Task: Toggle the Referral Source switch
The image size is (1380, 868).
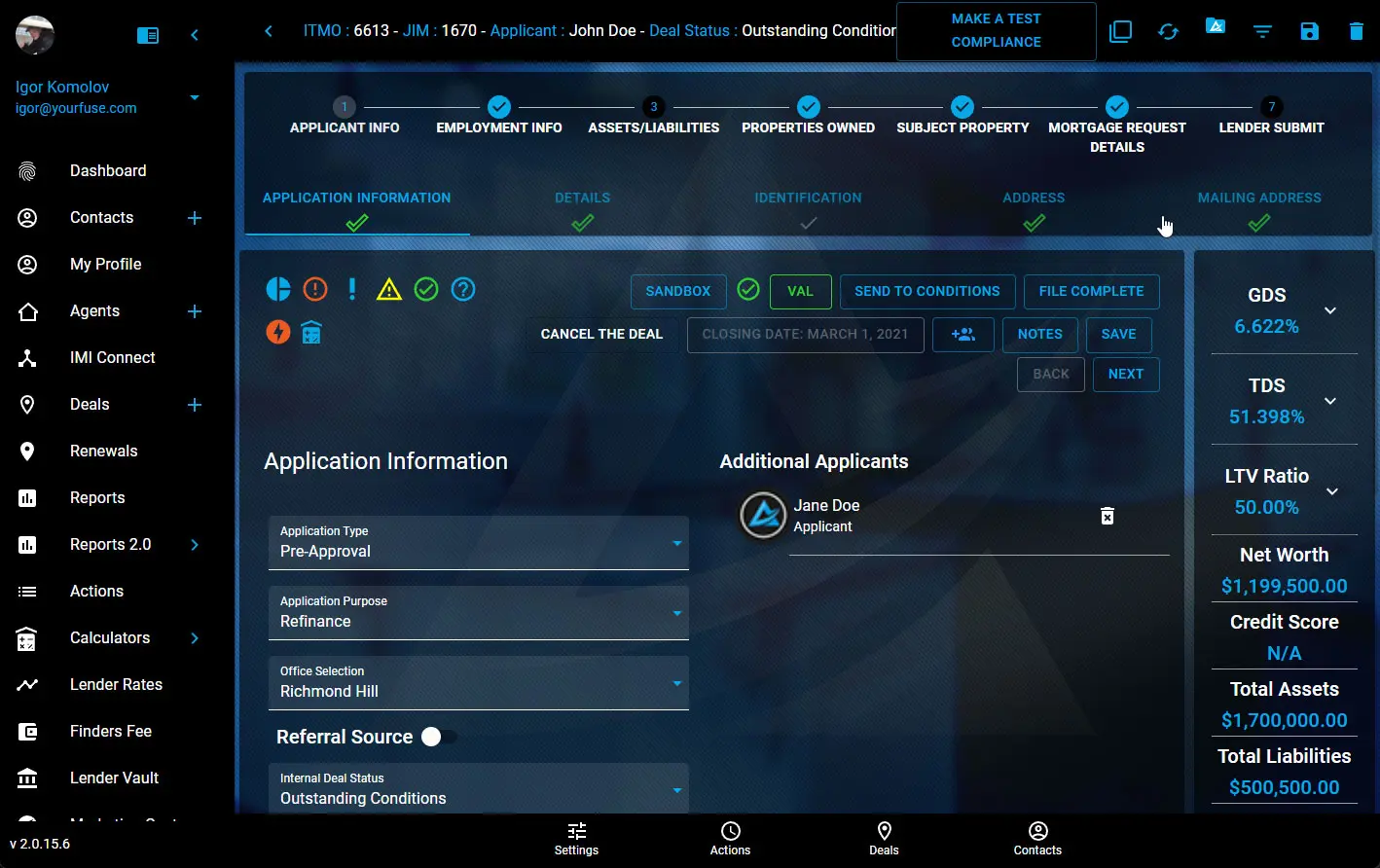Action: (x=438, y=738)
